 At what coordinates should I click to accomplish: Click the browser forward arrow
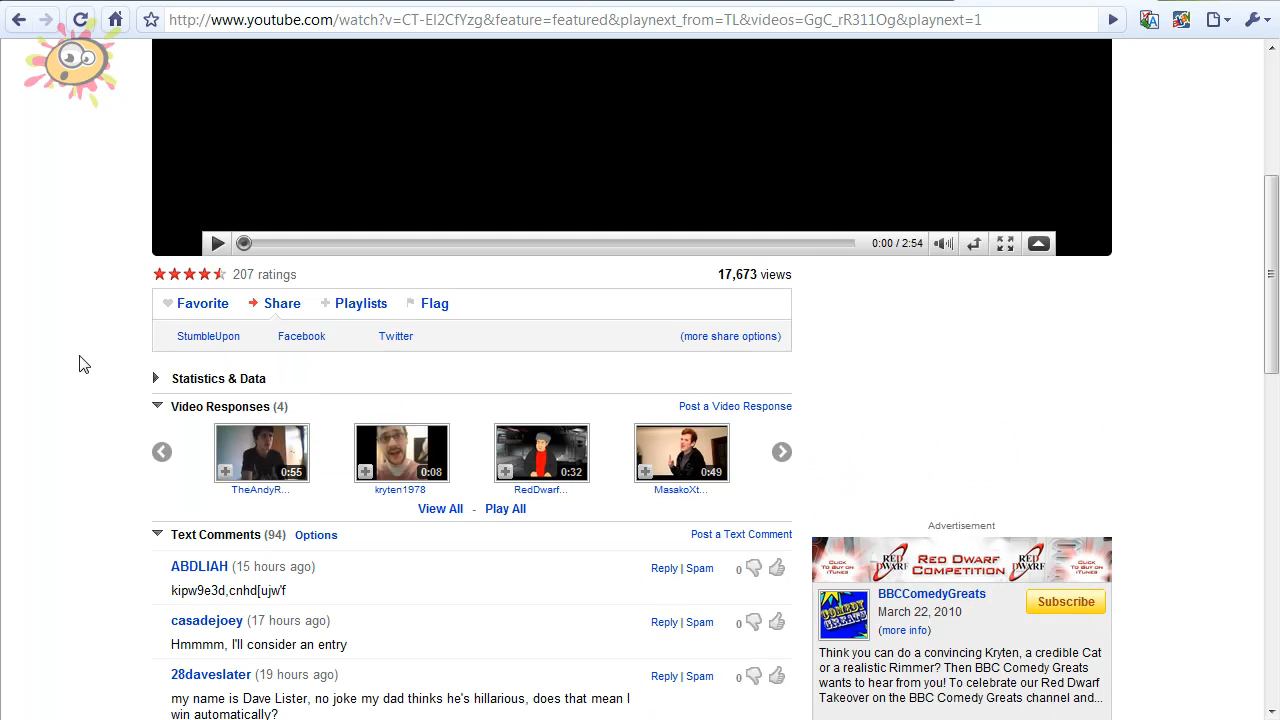tap(46, 19)
